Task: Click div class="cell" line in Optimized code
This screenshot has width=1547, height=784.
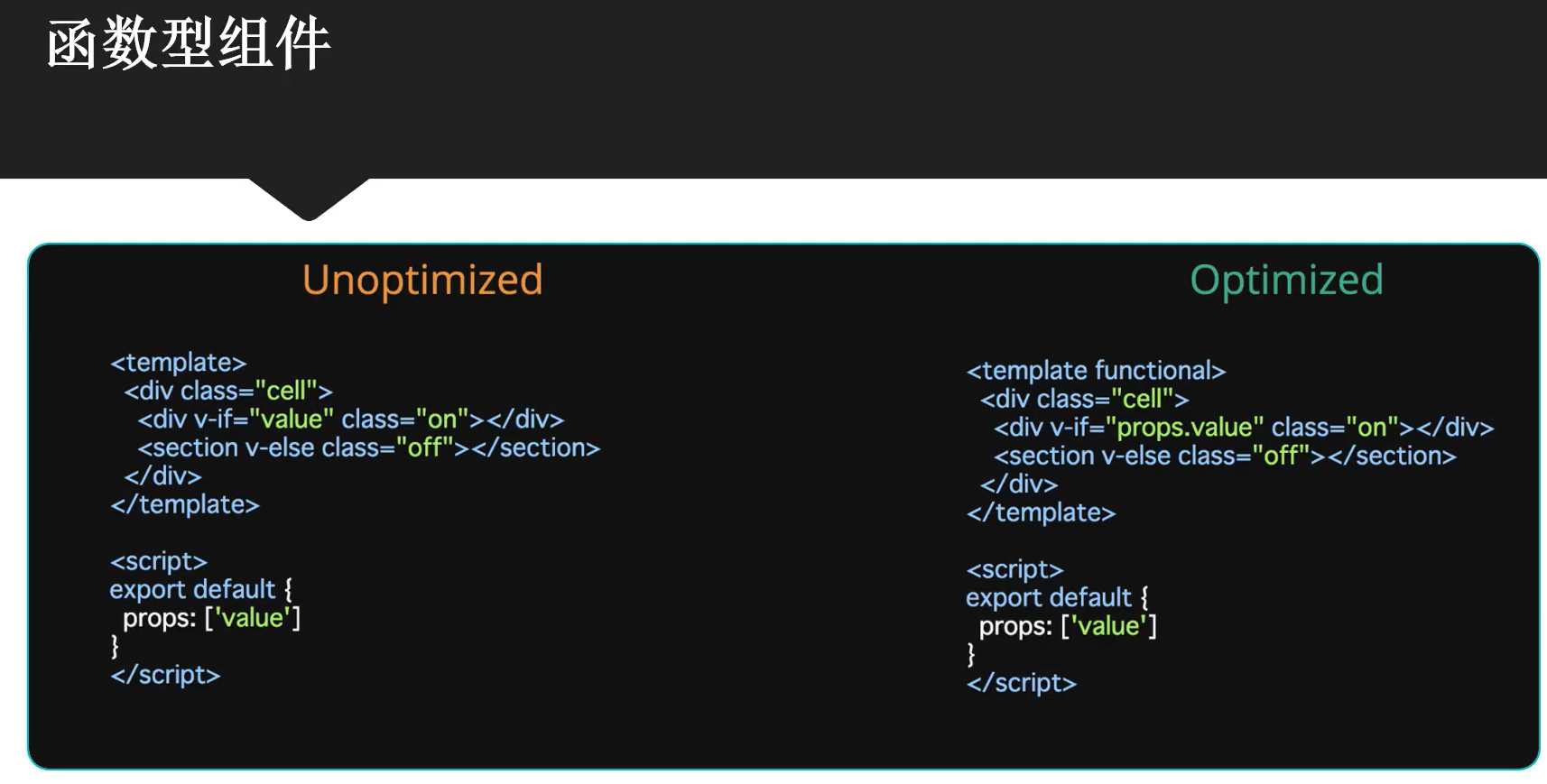Action: pos(1084,399)
